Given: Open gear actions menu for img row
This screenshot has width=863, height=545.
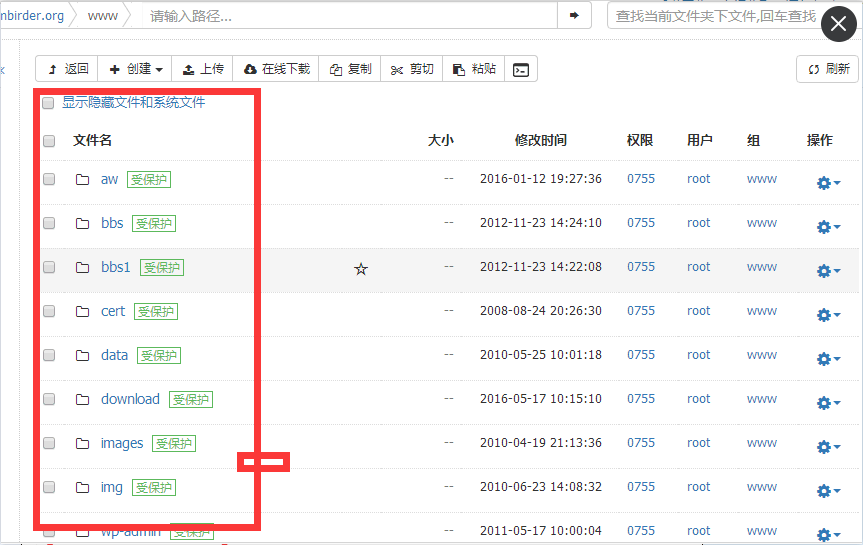Looking at the screenshot, I should point(828,491).
